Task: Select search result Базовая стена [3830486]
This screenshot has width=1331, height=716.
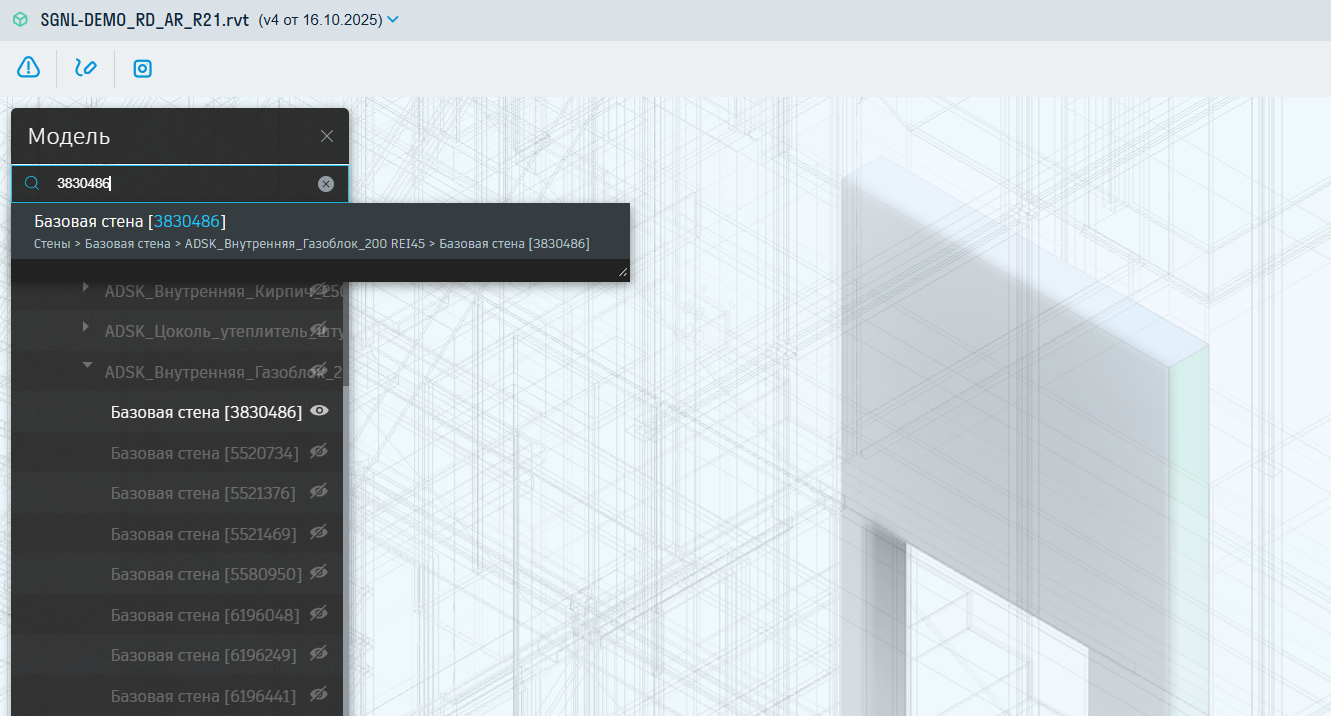Action: [x=130, y=221]
